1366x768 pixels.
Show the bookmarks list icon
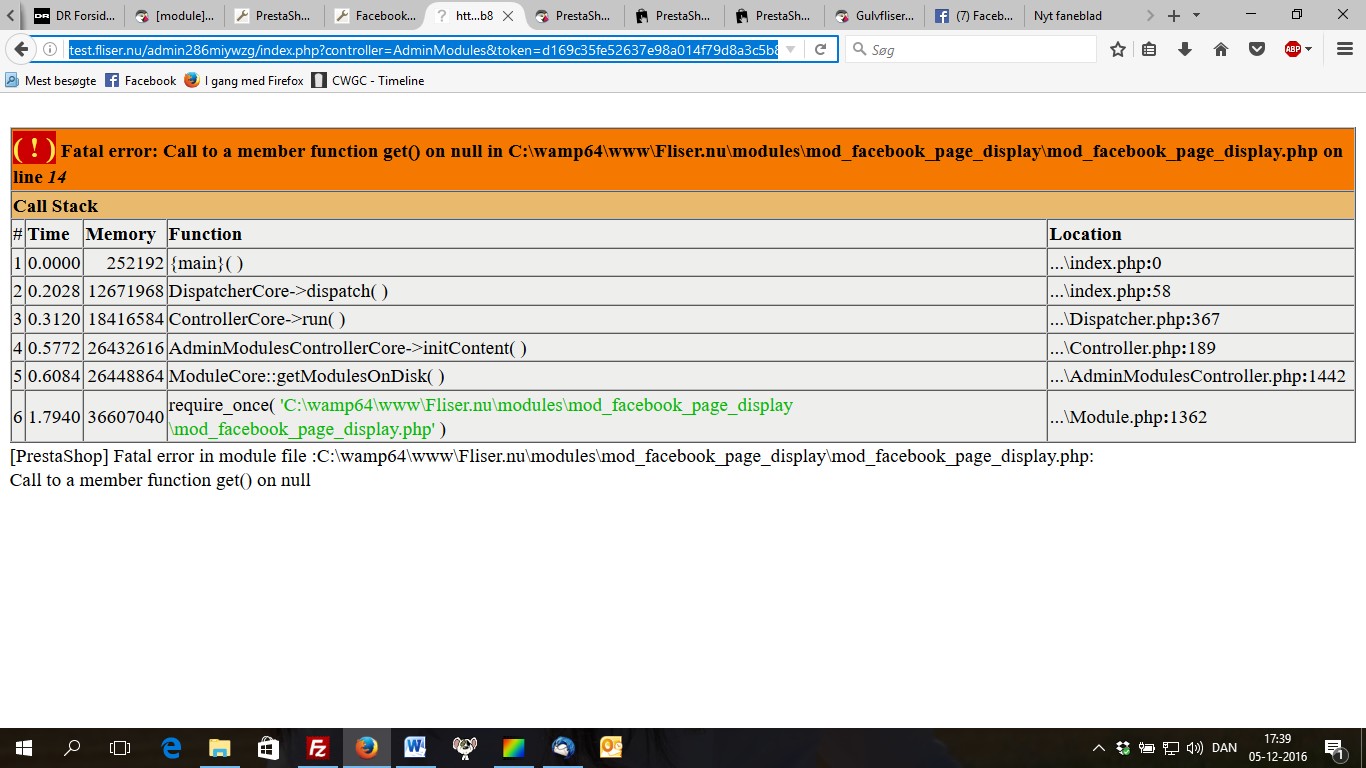(1150, 49)
